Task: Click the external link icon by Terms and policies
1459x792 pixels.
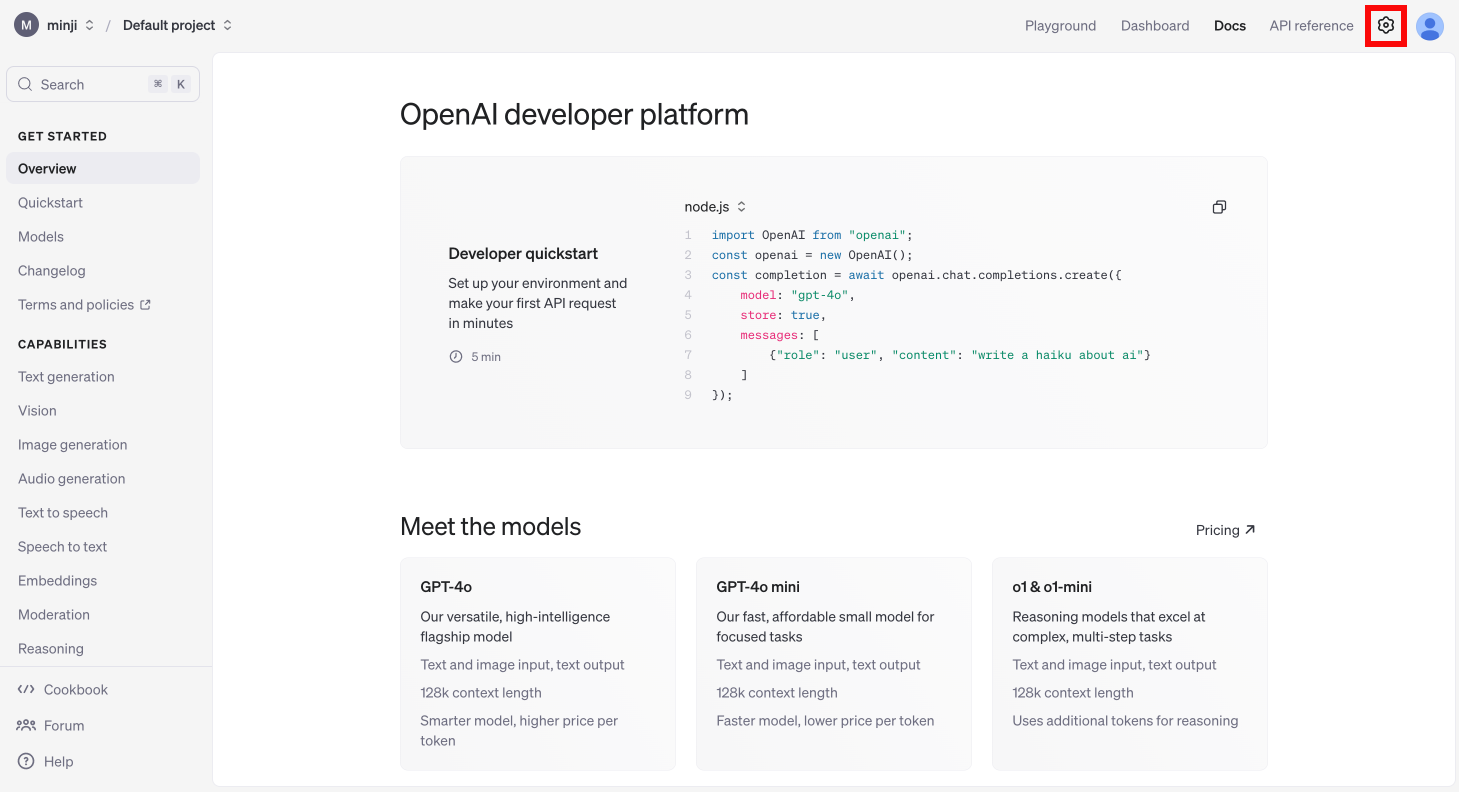Action: coord(145,305)
